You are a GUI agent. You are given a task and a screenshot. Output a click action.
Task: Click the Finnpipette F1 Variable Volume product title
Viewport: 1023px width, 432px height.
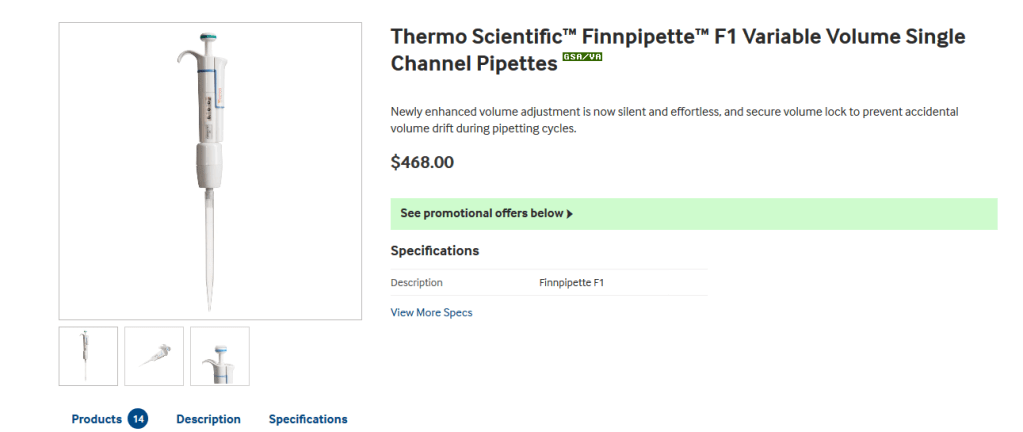677,50
